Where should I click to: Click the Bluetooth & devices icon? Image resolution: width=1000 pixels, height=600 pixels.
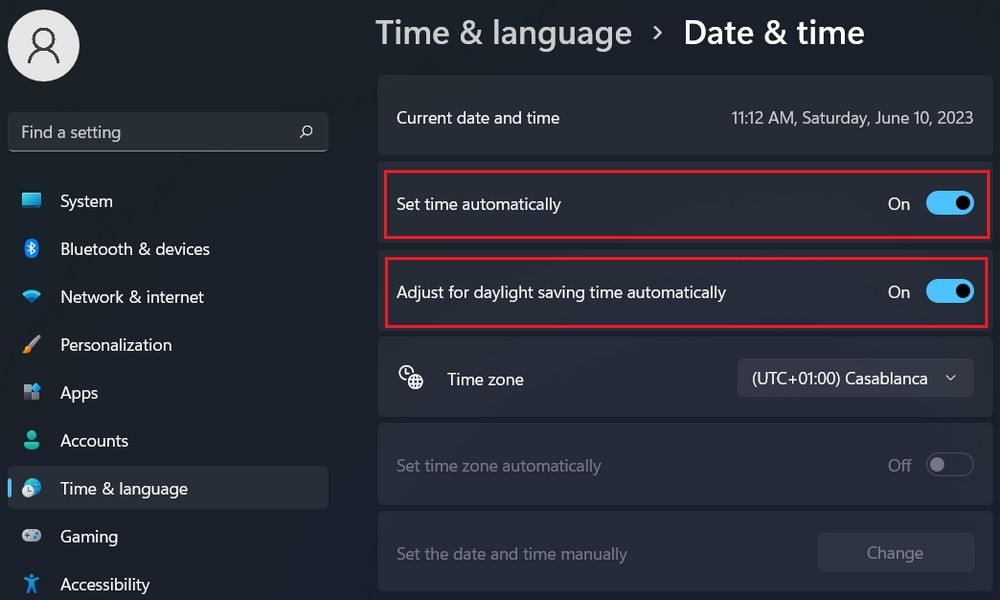(x=32, y=249)
